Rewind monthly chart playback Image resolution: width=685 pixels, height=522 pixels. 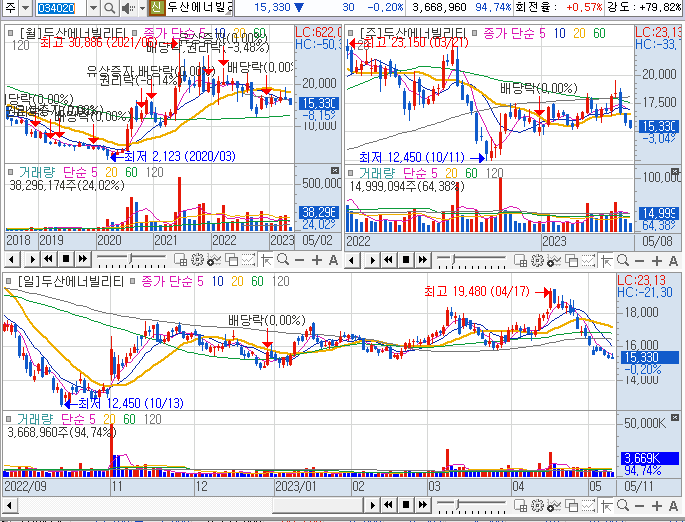pos(48,259)
